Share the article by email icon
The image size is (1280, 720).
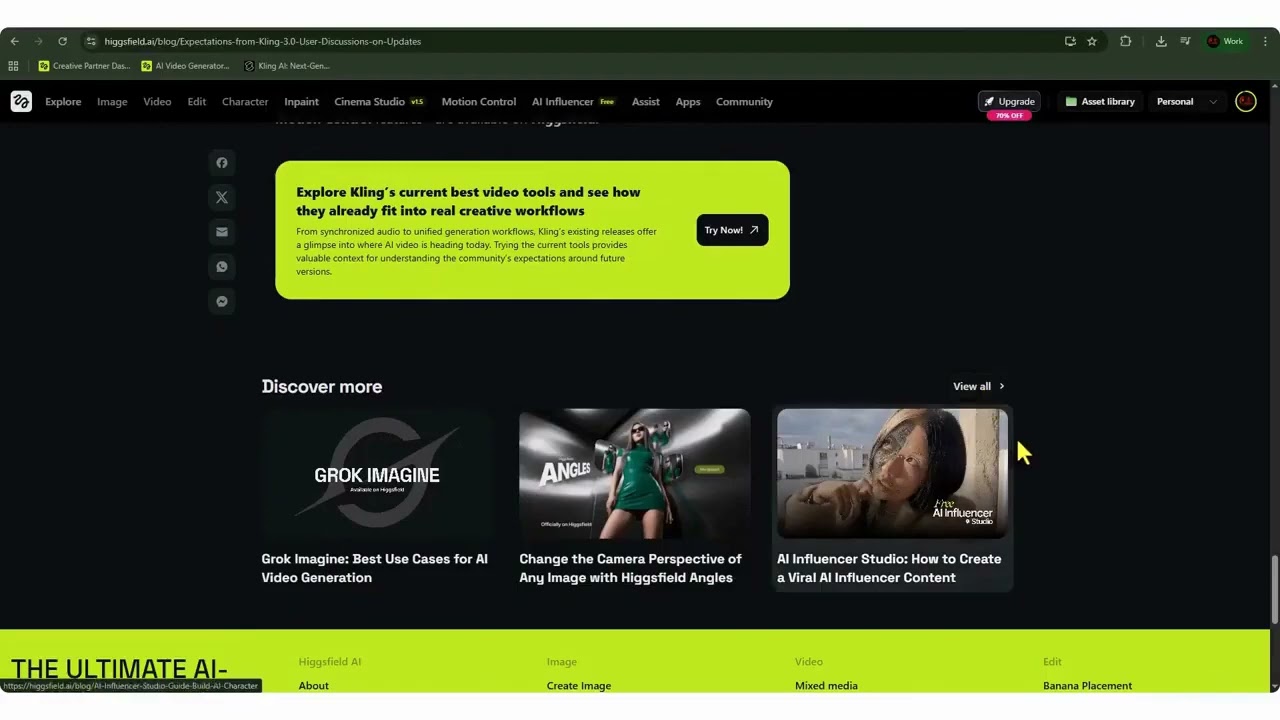(222, 232)
